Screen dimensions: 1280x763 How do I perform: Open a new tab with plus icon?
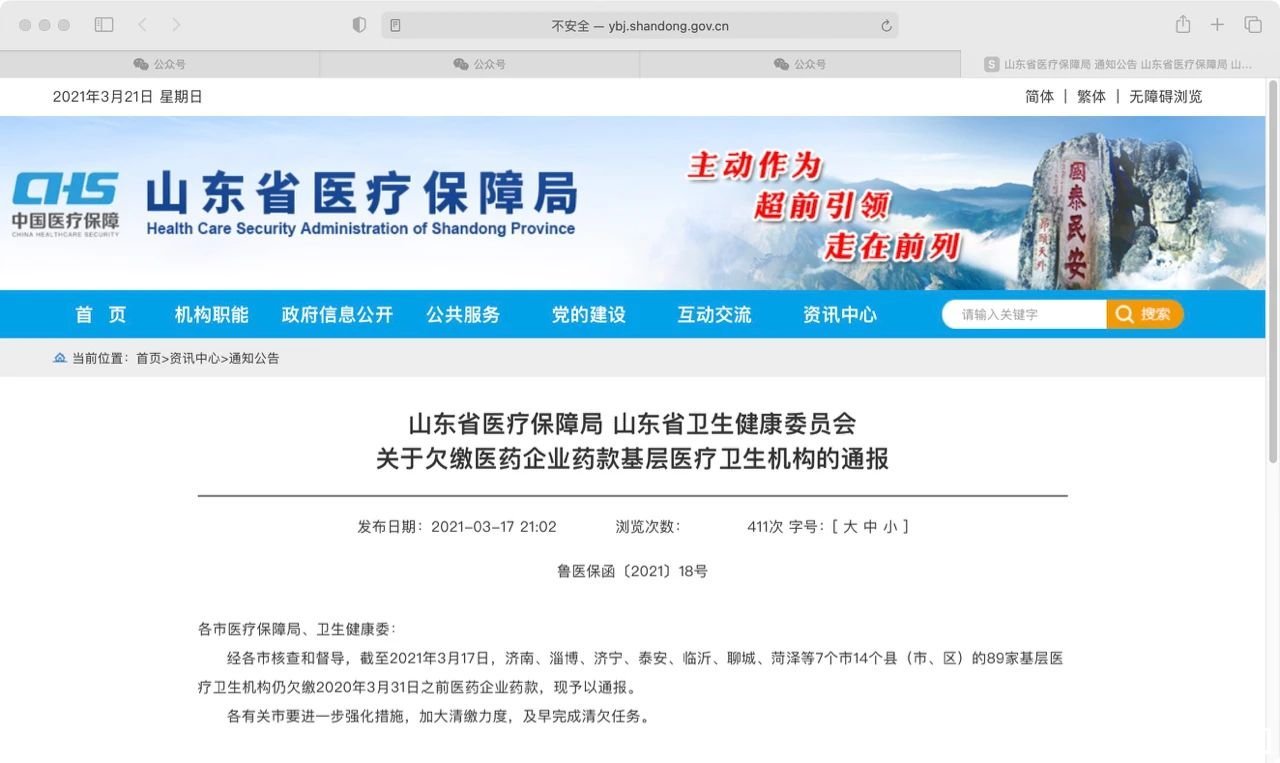pyautogui.click(x=1217, y=25)
